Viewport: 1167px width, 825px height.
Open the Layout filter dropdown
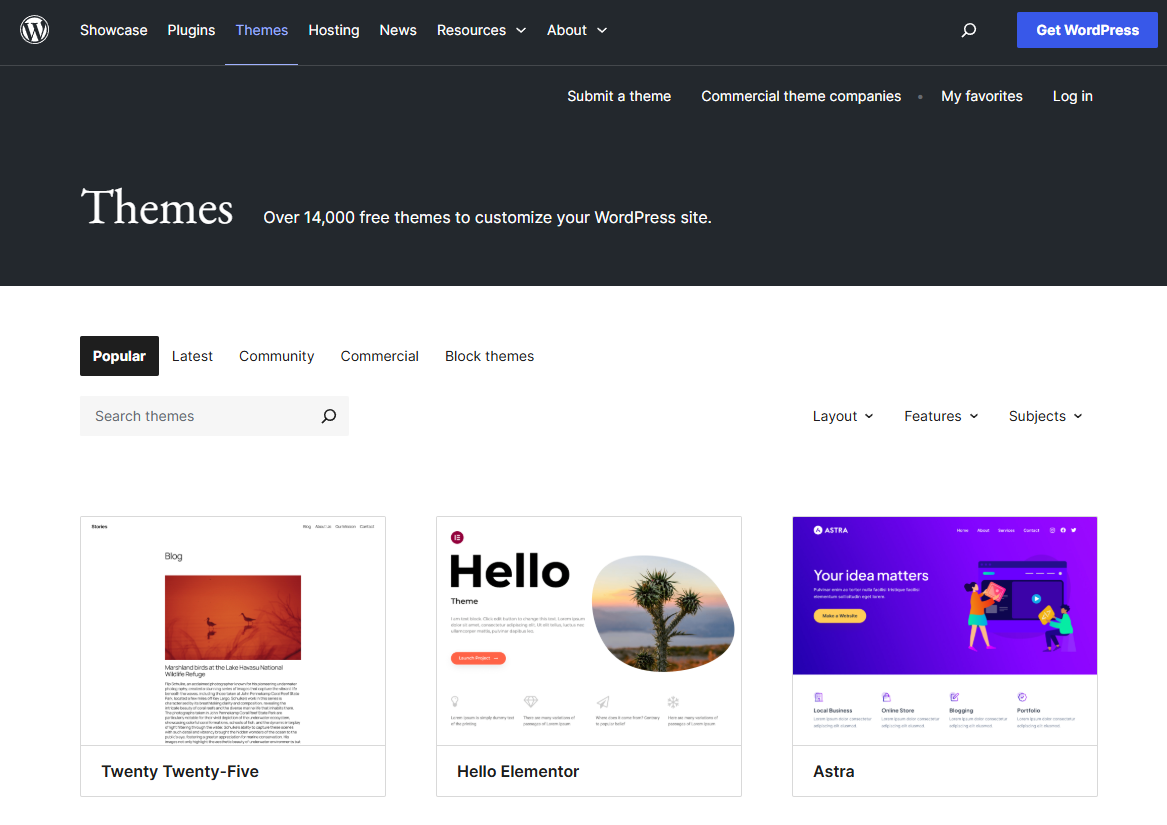click(x=843, y=416)
